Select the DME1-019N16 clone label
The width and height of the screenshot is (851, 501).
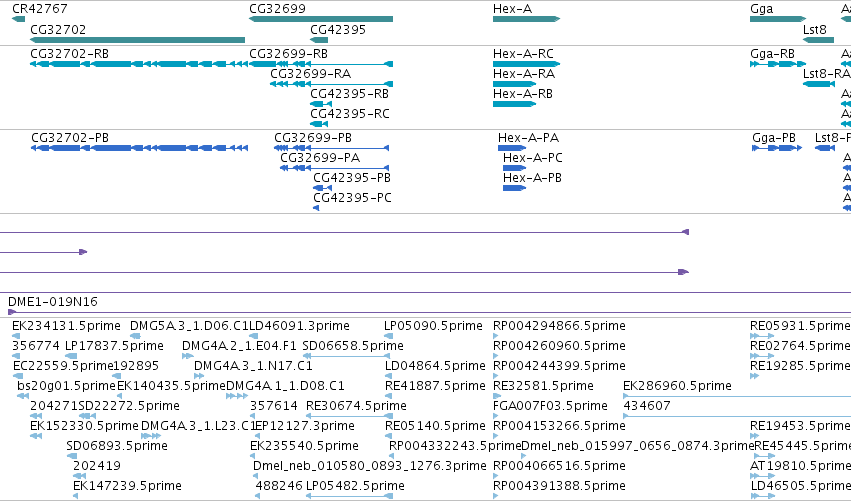[x=53, y=302]
